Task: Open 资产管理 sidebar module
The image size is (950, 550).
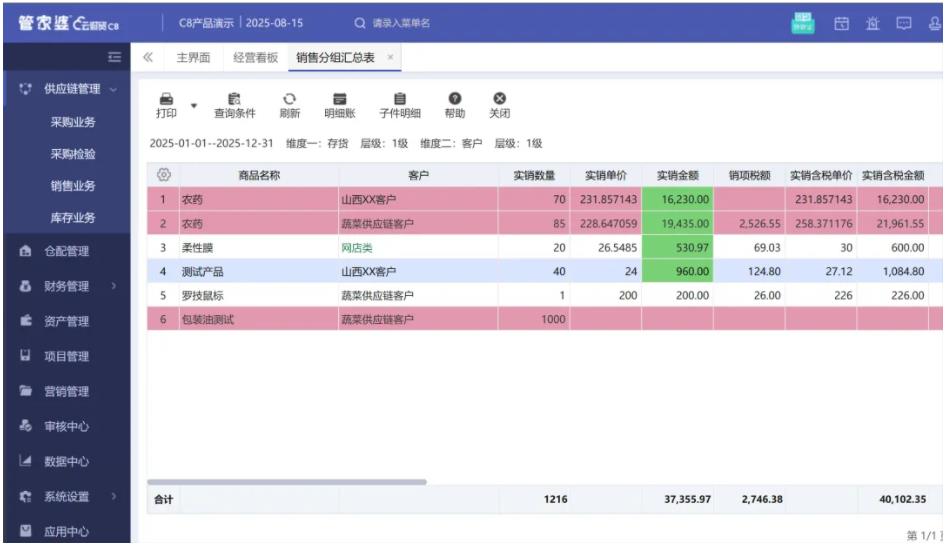Action: (67, 321)
